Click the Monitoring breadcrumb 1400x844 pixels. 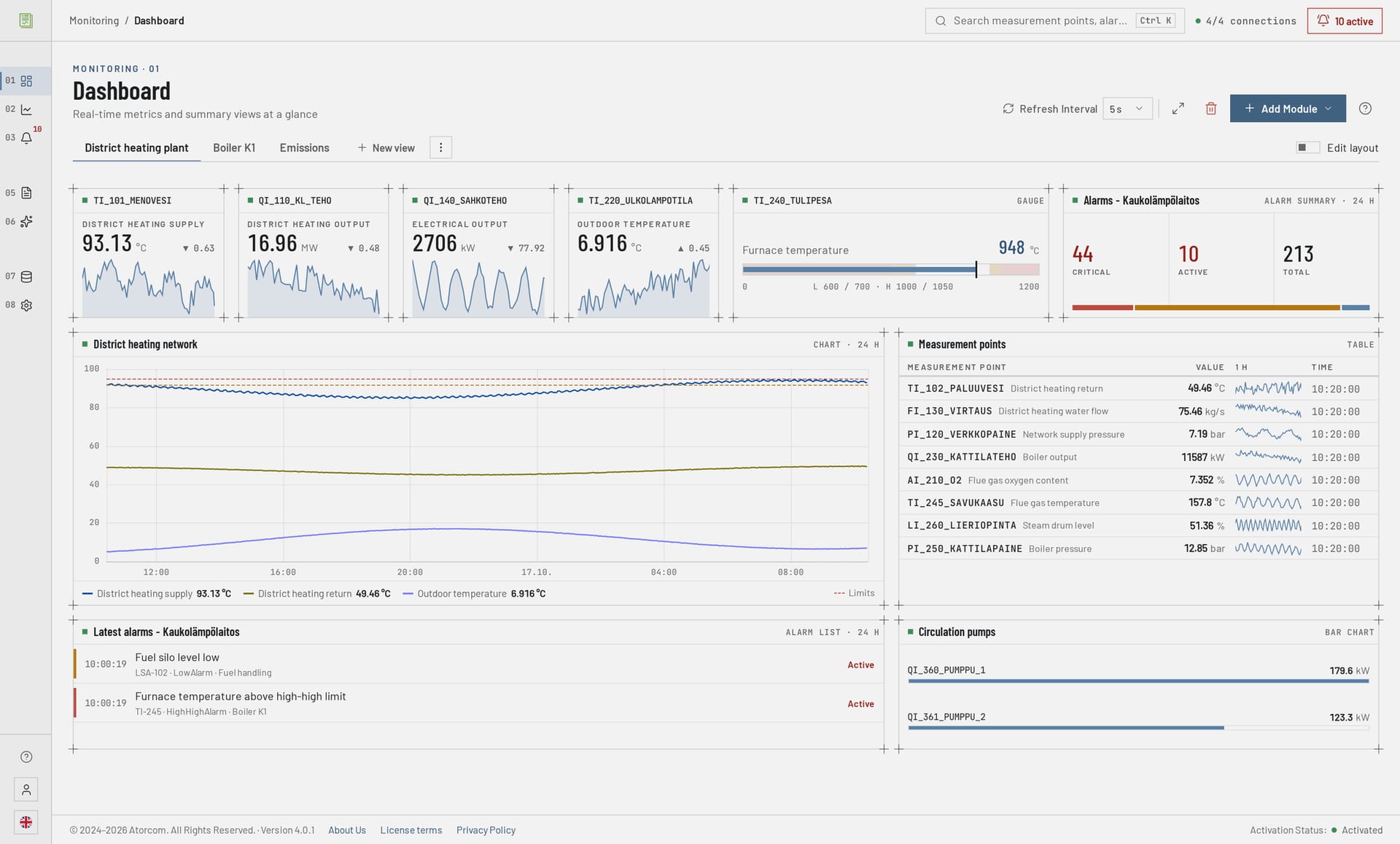pos(94,20)
